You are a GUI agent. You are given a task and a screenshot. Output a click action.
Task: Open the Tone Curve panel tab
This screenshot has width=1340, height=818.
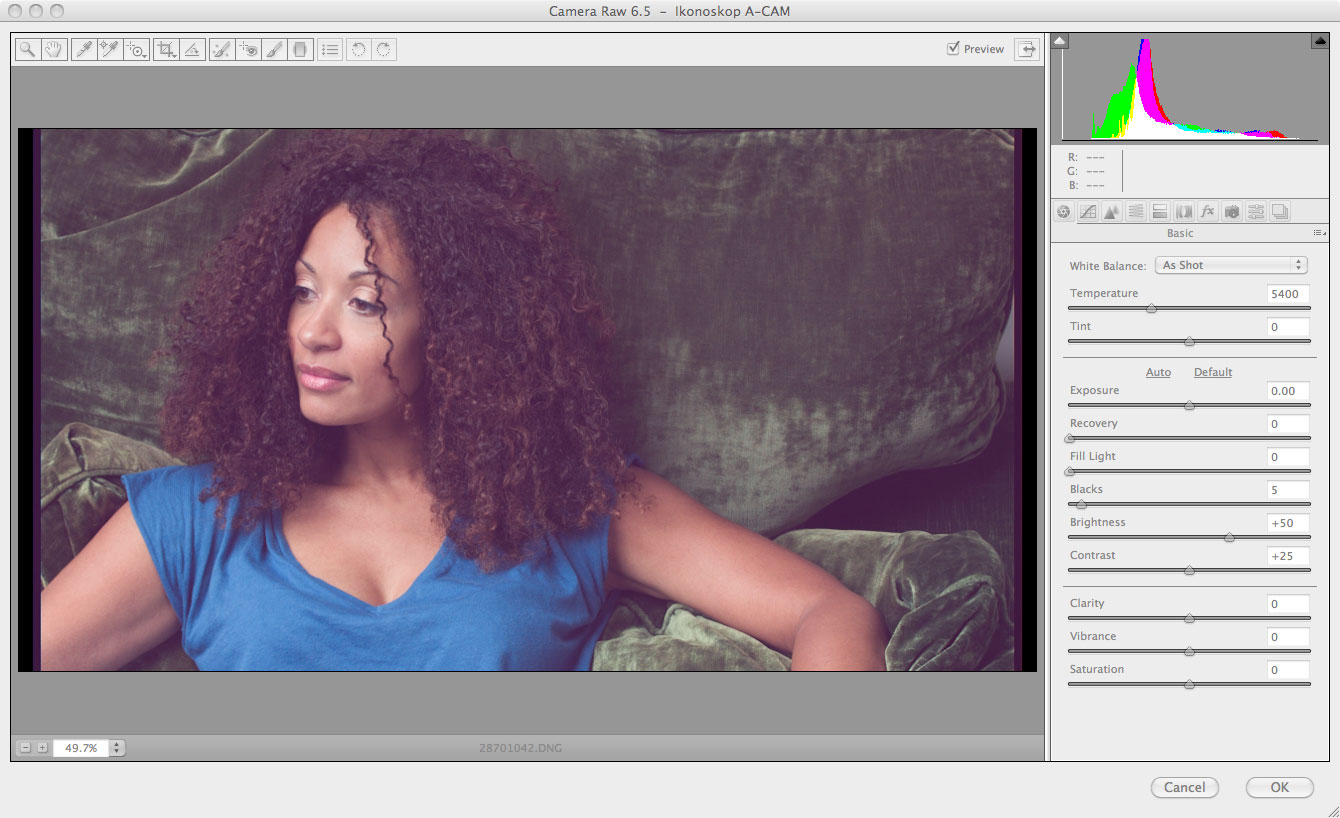click(1087, 211)
